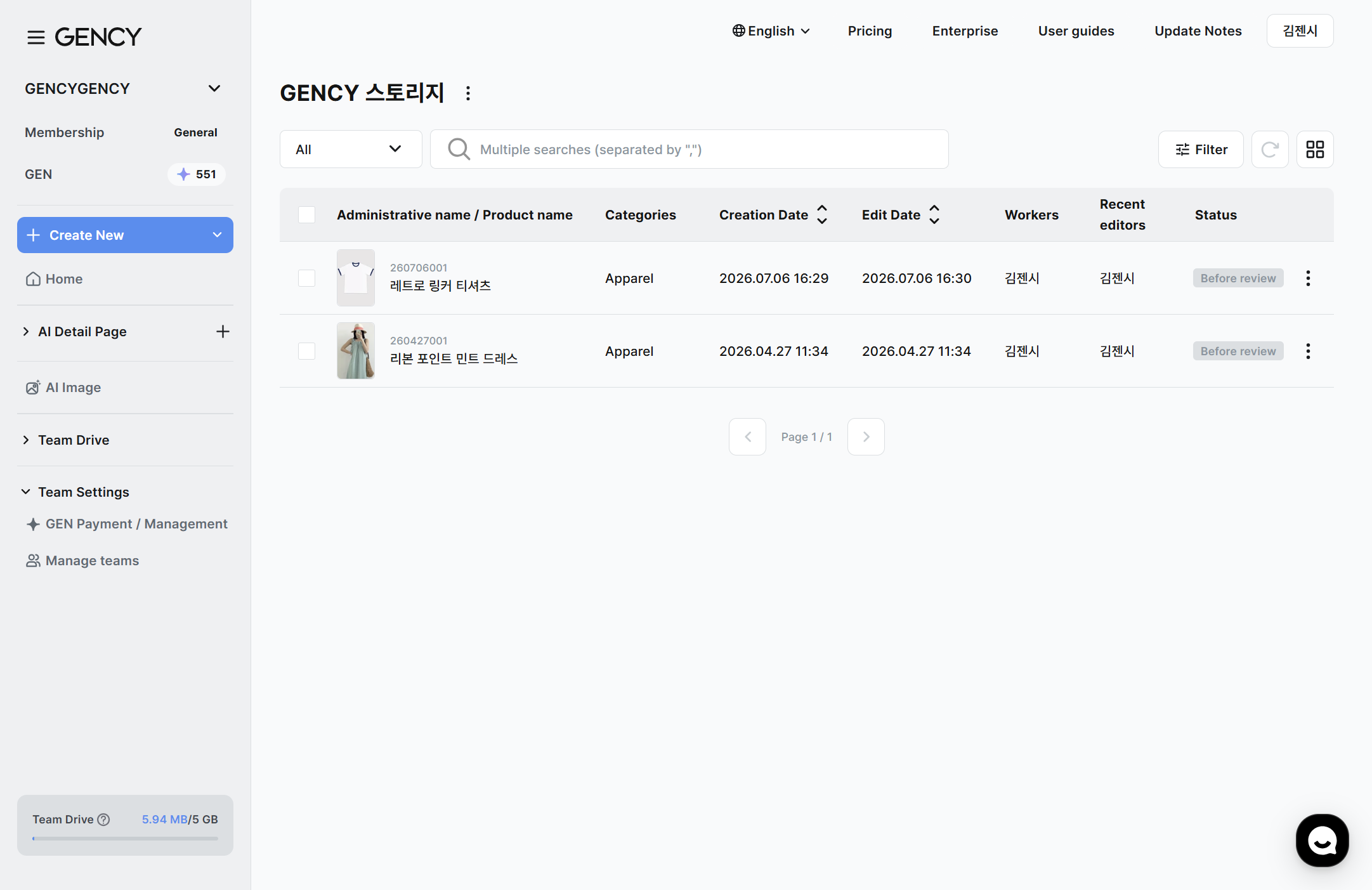This screenshot has width=1372, height=890.
Task: Open the All category dropdown
Action: (x=351, y=150)
